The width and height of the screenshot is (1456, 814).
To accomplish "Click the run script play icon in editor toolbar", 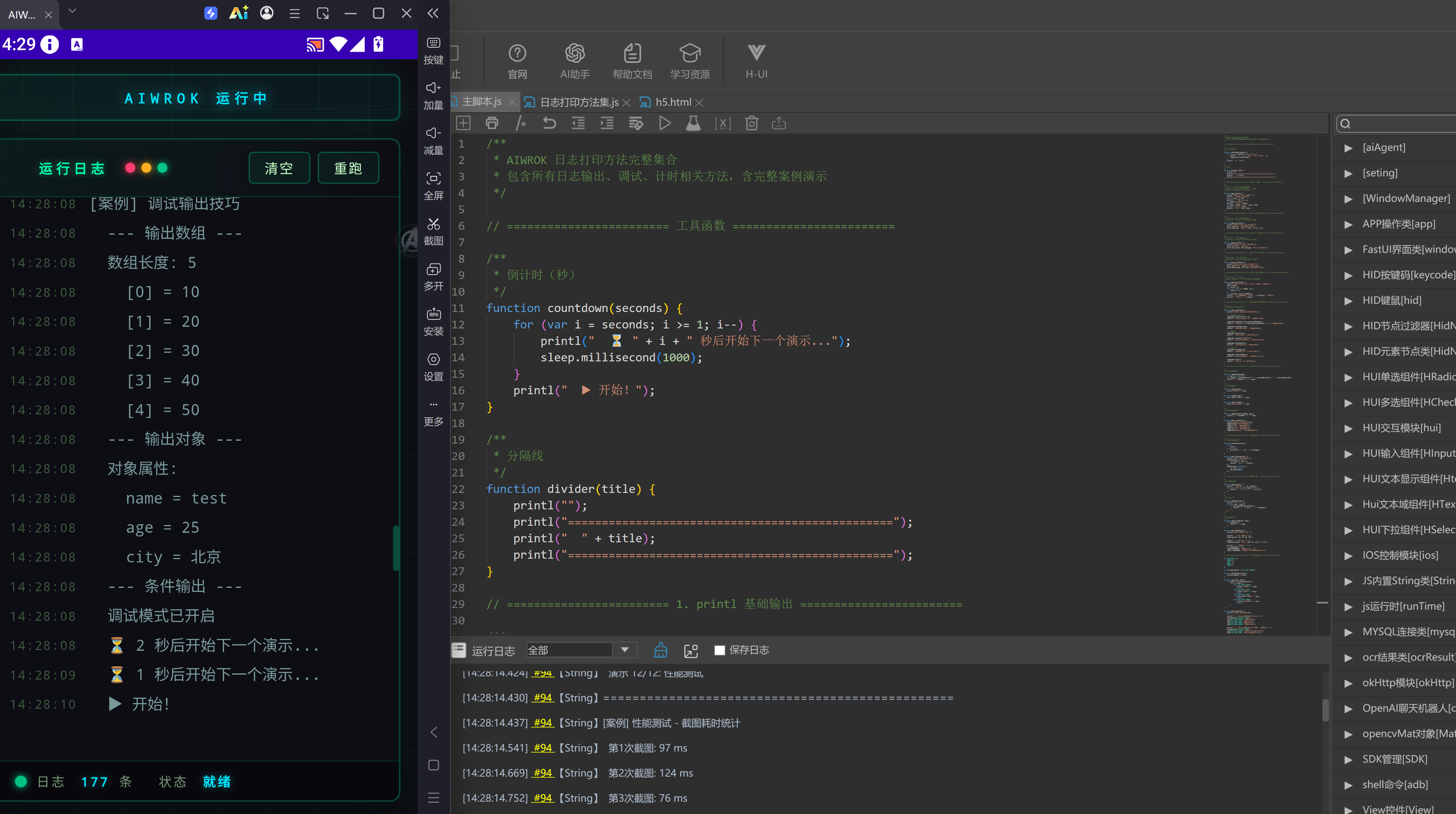I will (x=665, y=123).
